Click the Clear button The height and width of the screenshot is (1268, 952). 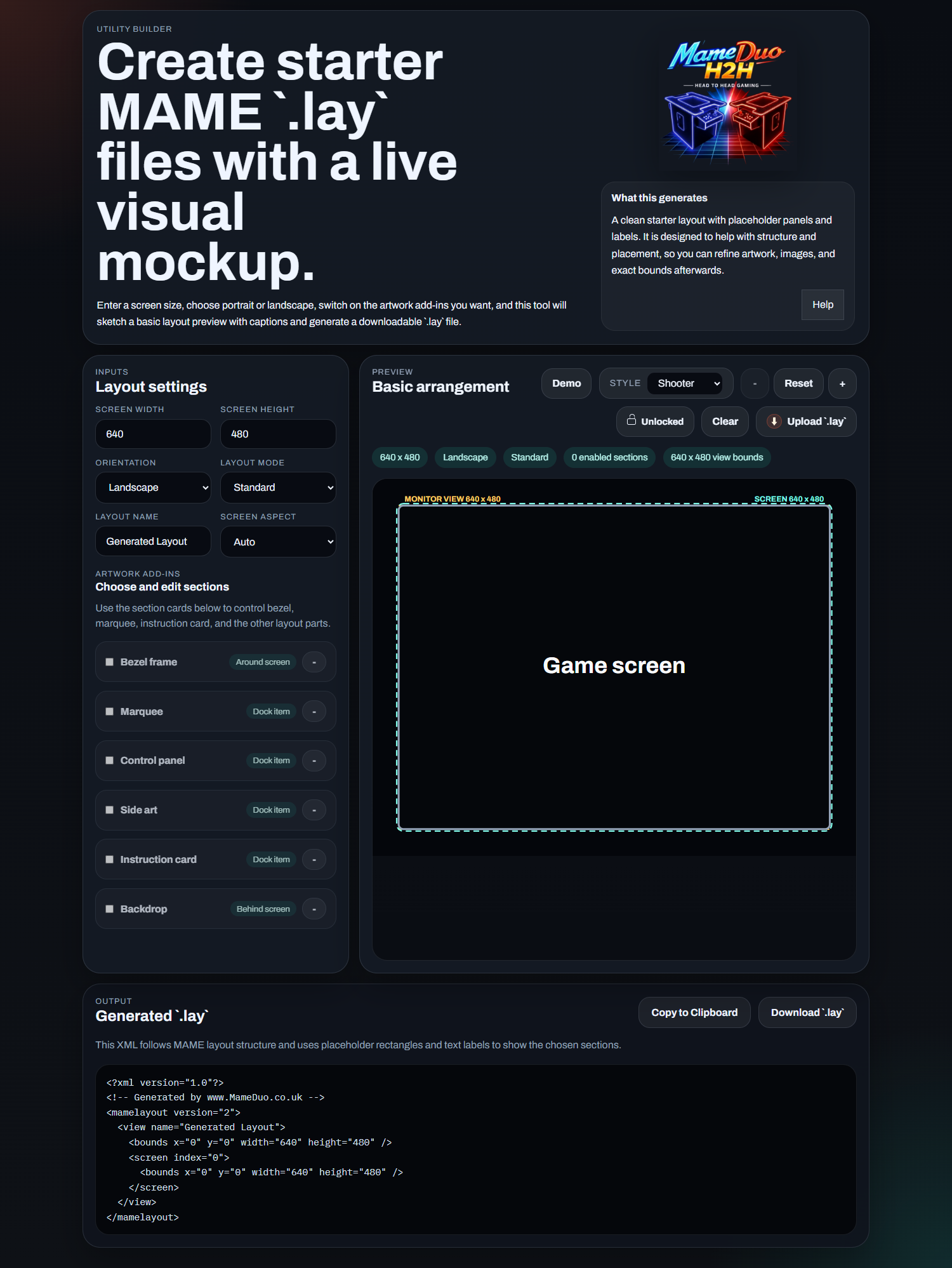coord(725,422)
